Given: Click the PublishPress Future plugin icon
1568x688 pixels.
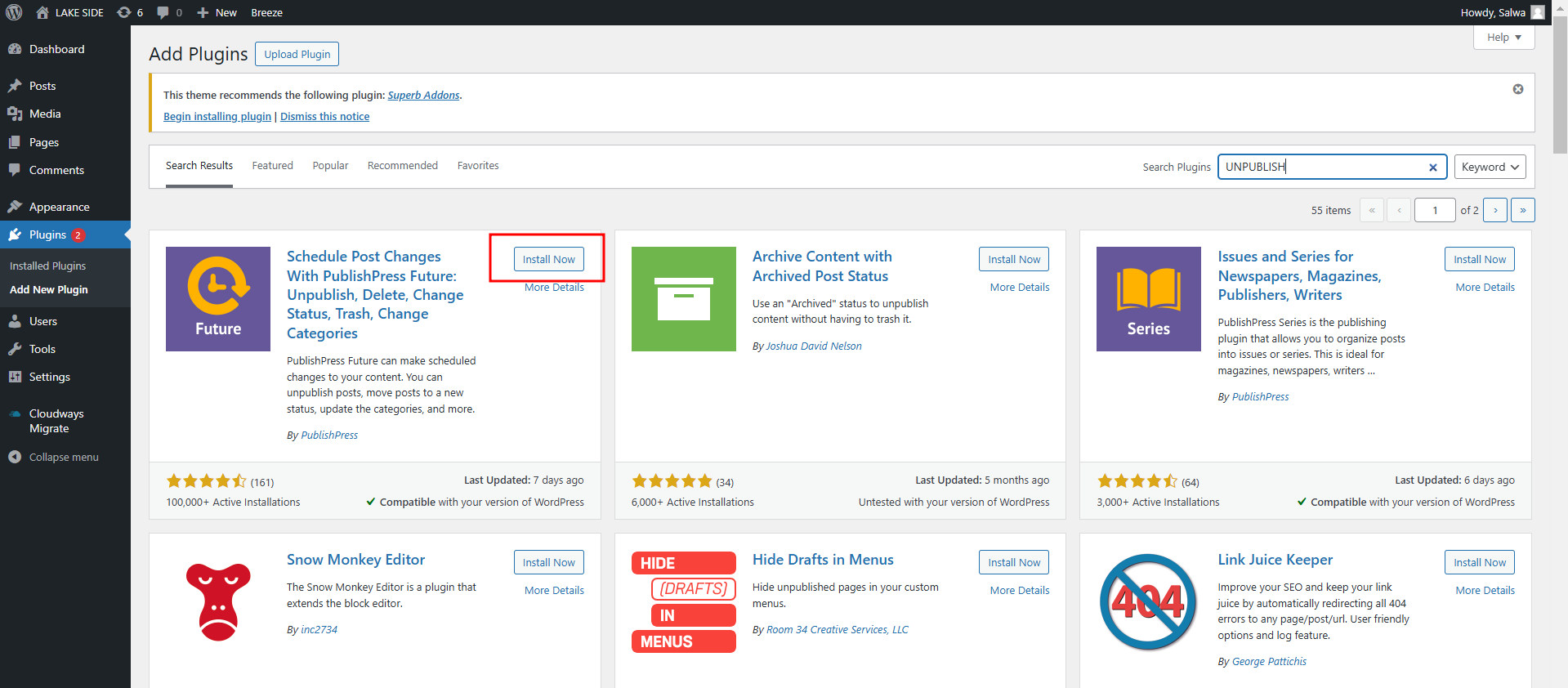Looking at the screenshot, I should (x=218, y=299).
